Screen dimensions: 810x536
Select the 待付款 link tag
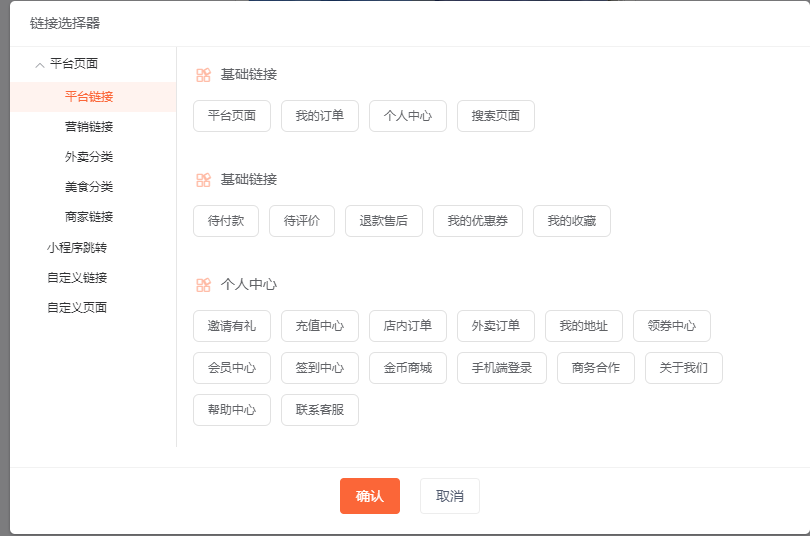click(x=226, y=221)
